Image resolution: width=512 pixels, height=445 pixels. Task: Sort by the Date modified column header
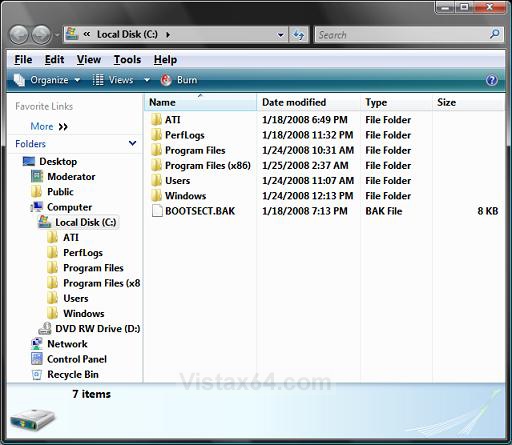(x=309, y=102)
